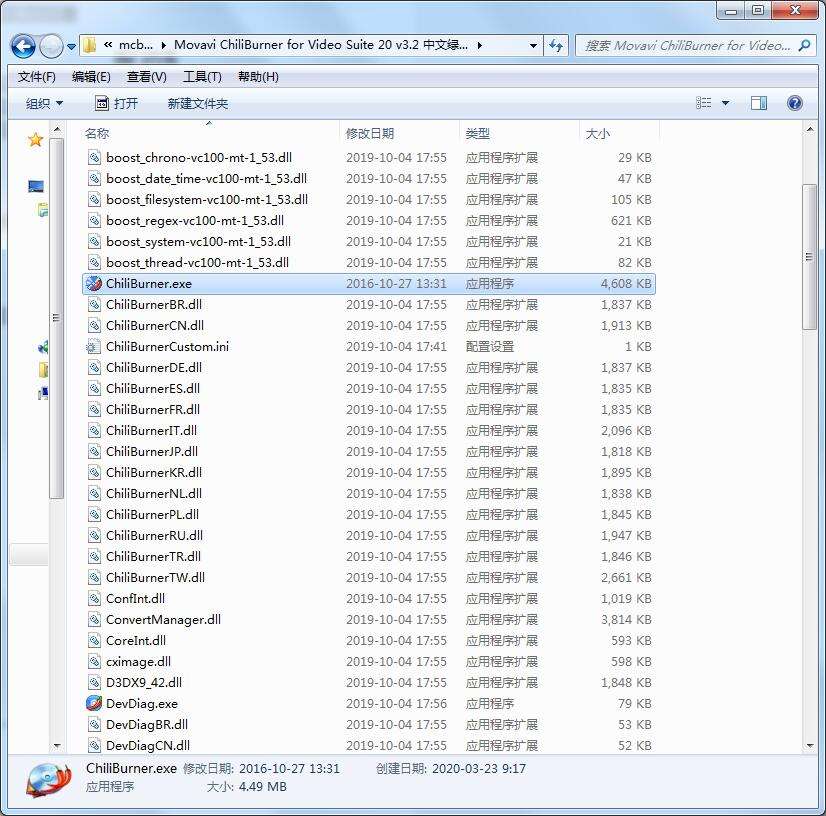This screenshot has width=826, height=816.
Task: Click the DevDiagCN.dll file icon
Action: click(94, 745)
